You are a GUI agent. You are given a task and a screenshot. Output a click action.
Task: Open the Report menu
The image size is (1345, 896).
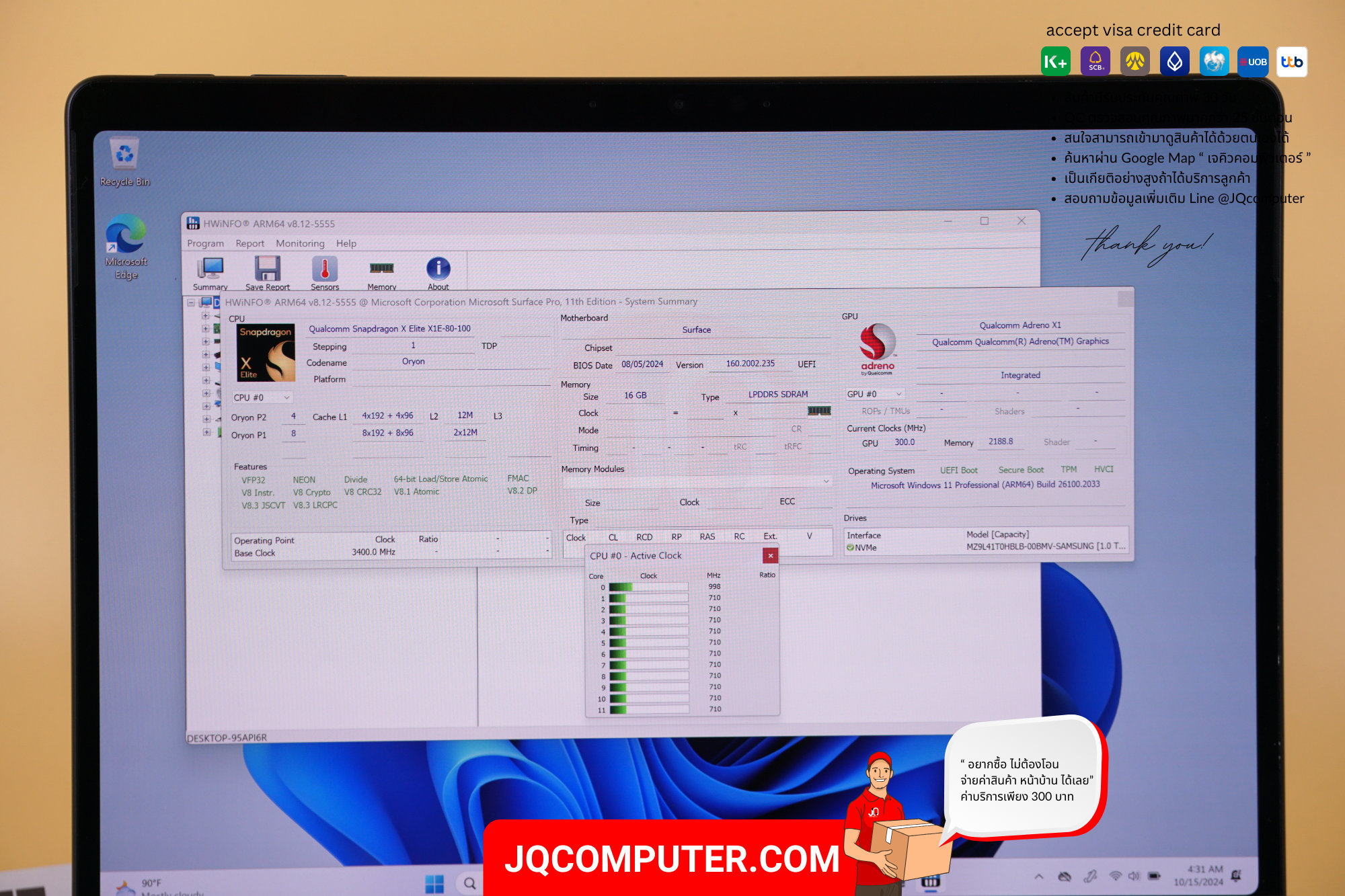coord(249,243)
